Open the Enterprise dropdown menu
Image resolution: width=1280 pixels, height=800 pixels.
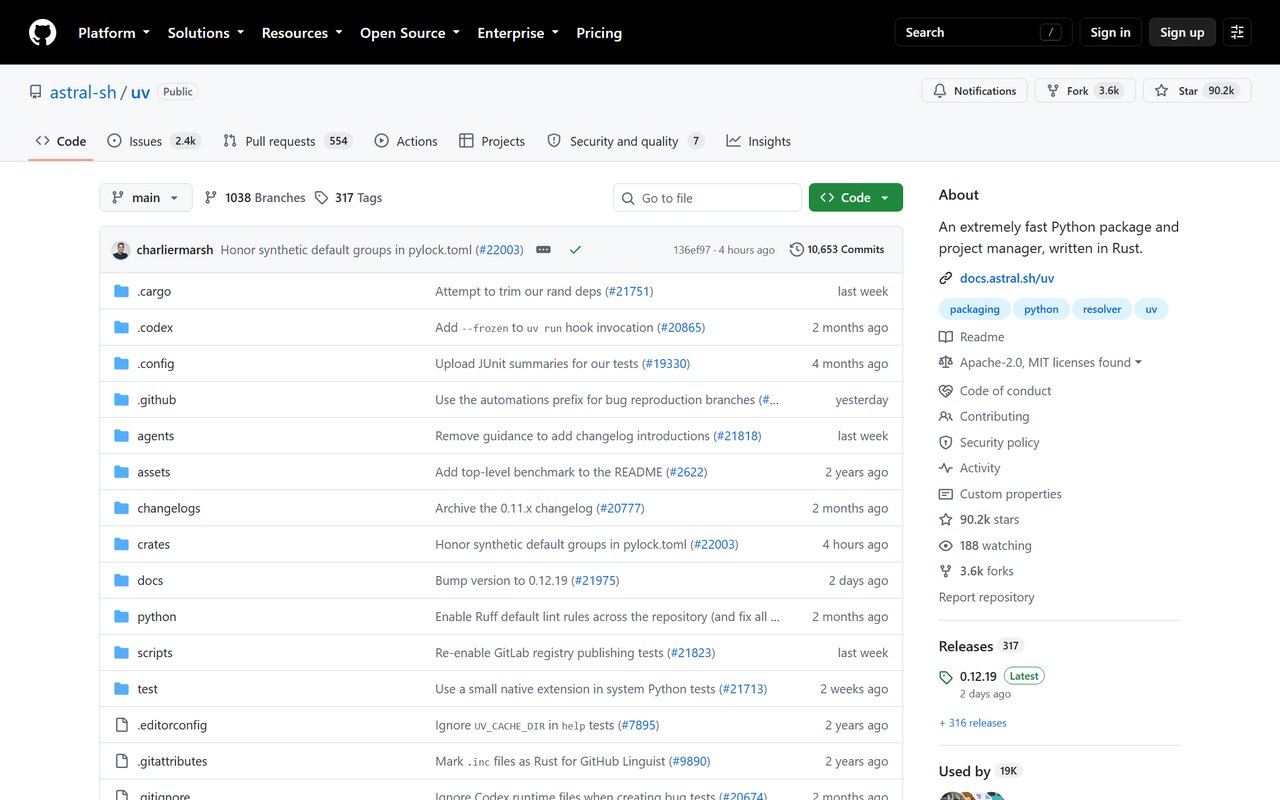point(518,32)
